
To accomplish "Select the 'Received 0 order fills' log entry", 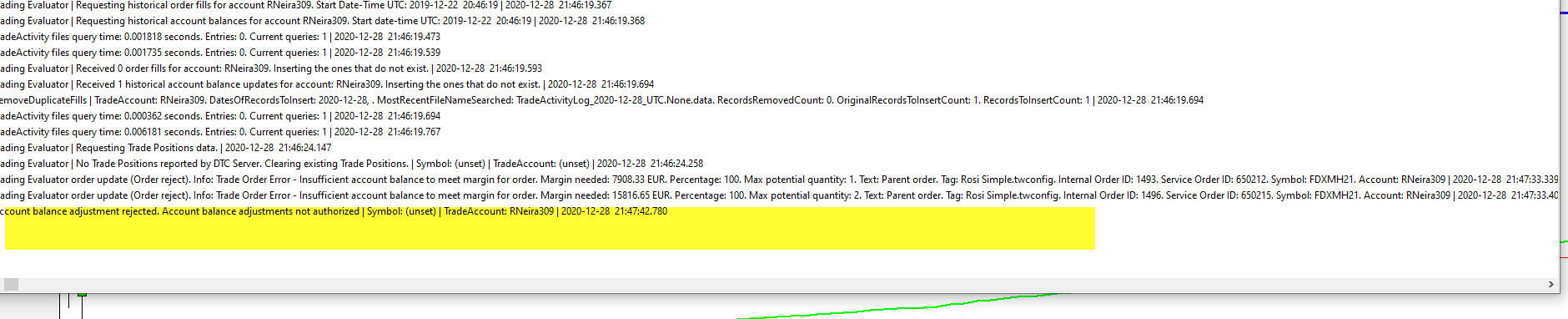I will point(271,68).
